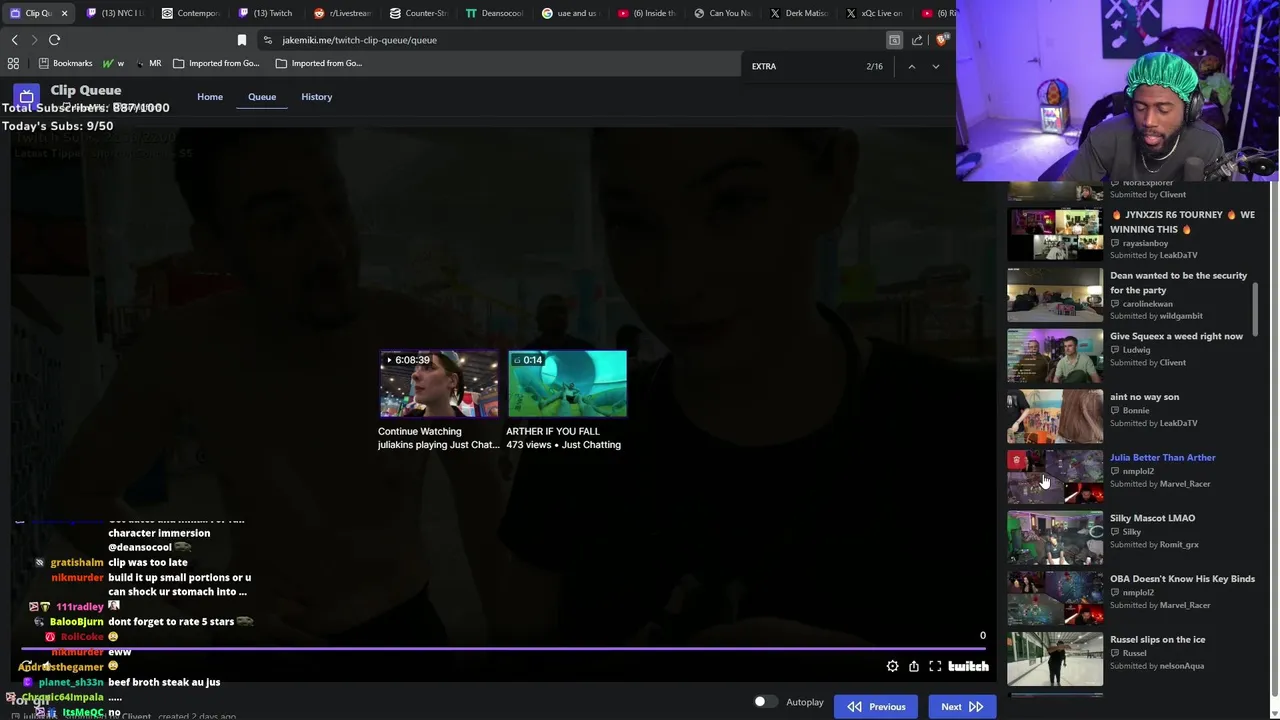Select Dean wanted to be security clip

[1130, 295]
